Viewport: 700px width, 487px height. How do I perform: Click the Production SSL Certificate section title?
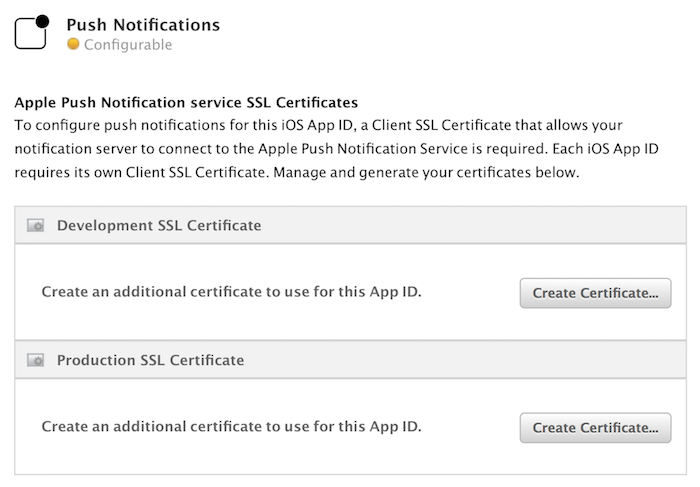(x=150, y=360)
